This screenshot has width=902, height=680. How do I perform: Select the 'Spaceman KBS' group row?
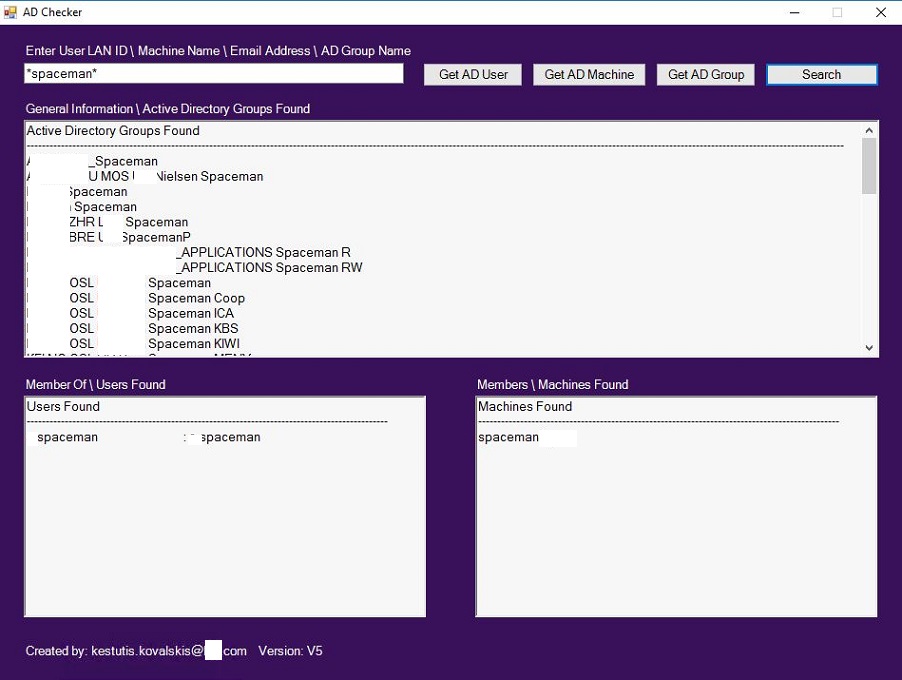pos(132,328)
